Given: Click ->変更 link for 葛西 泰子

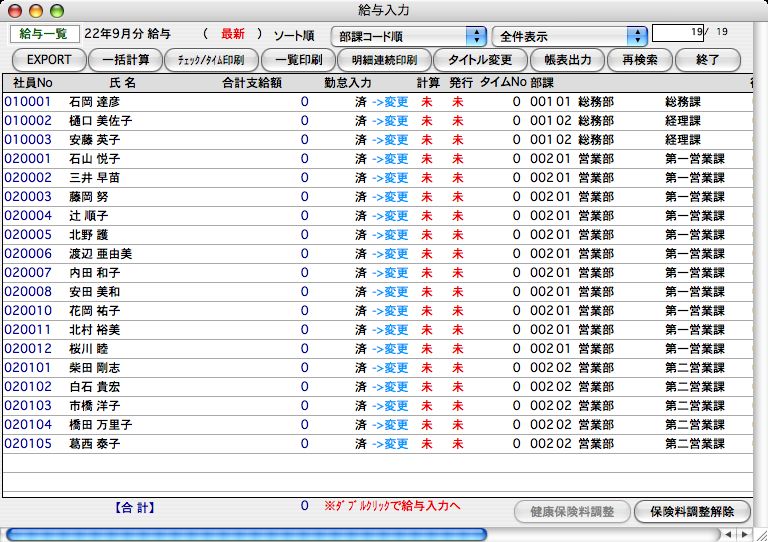Looking at the screenshot, I should [390, 444].
